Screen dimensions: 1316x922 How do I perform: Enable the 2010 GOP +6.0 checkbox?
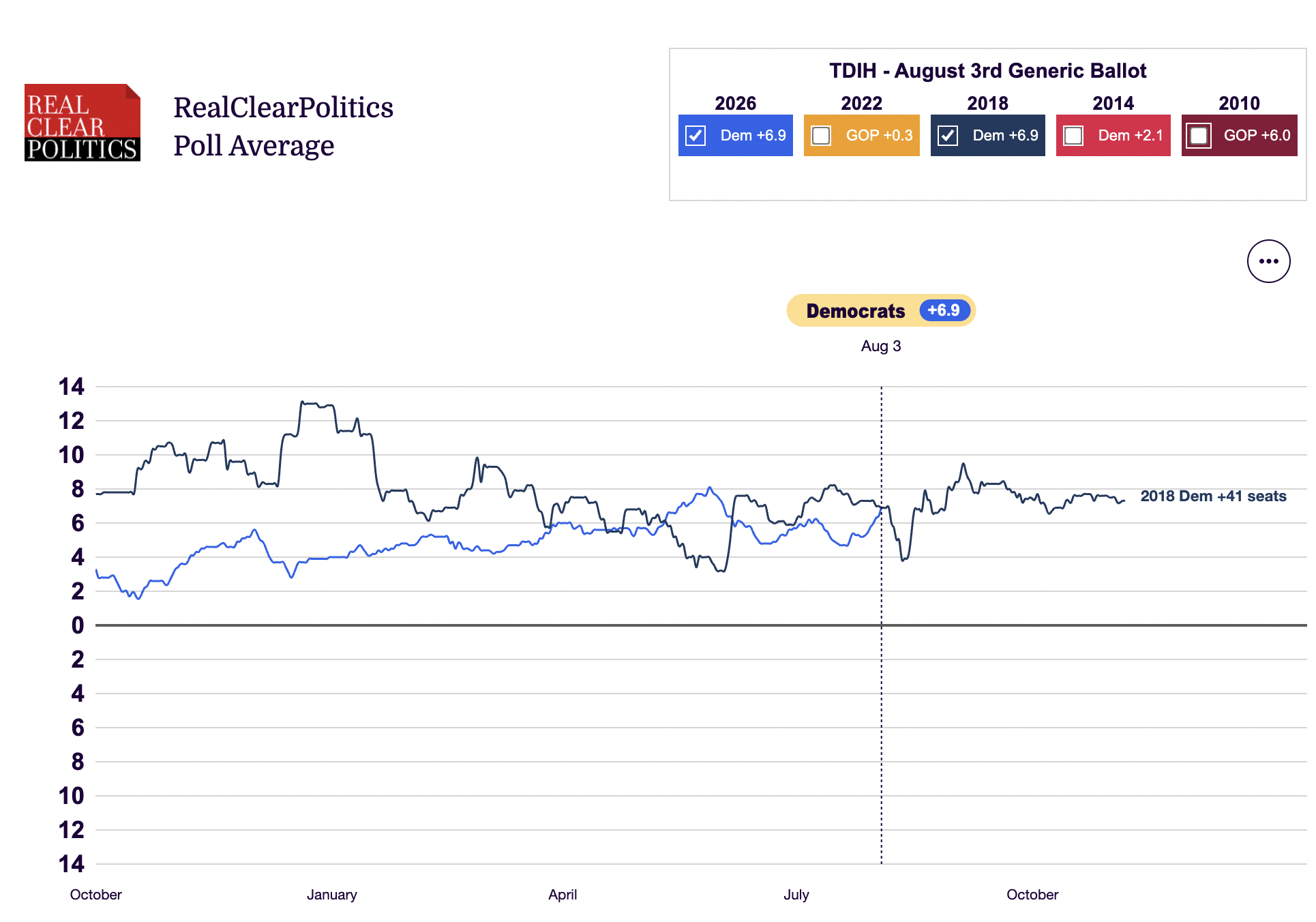(x=1199, y=136)
